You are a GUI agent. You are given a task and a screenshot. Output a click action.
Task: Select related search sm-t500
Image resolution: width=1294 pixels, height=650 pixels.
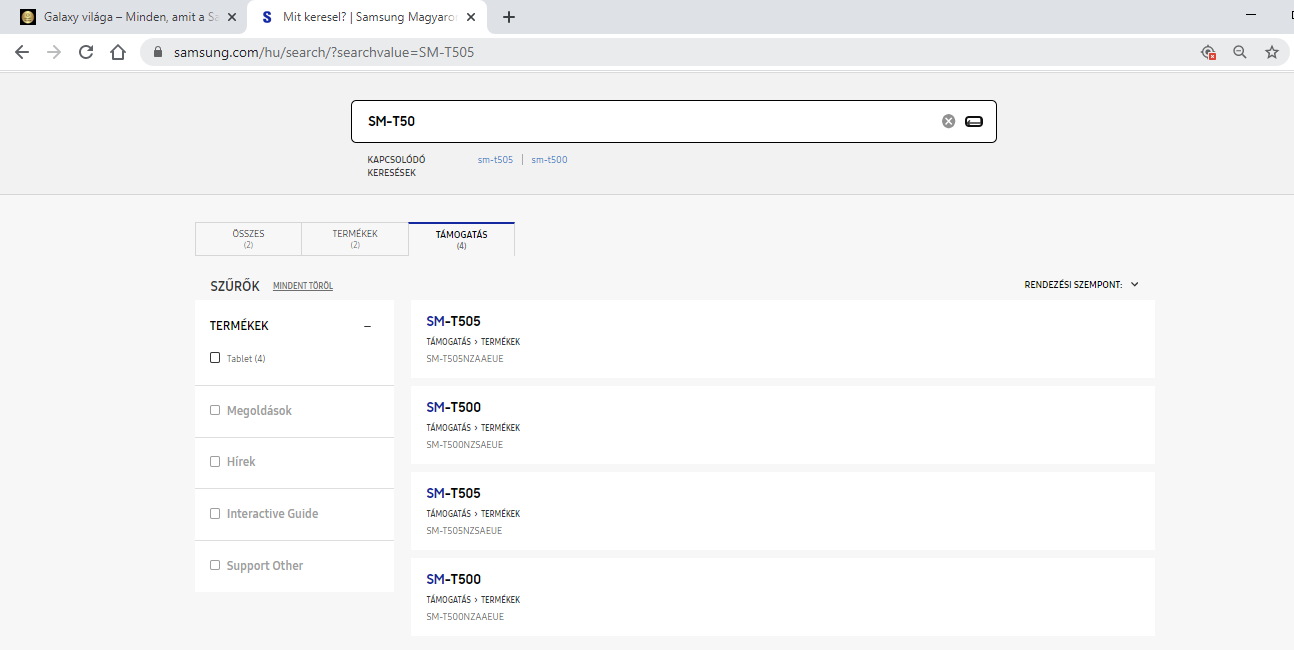[x=549, y=160]
